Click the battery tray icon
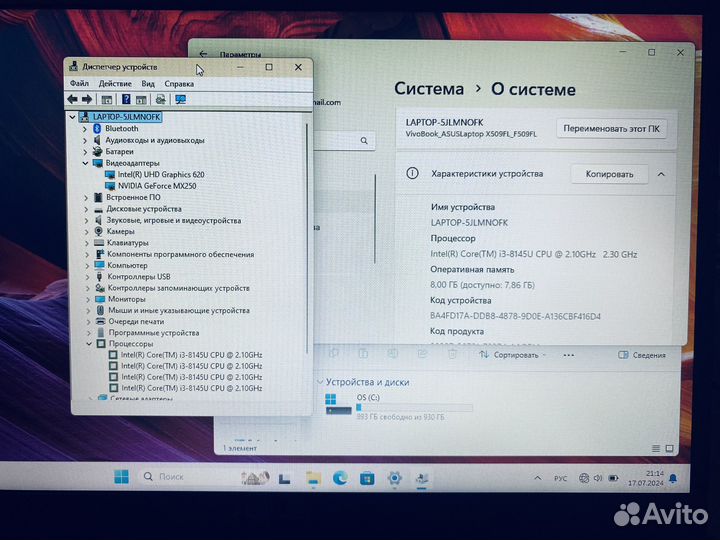The width and height of the screenshot is (720, 540). tap(613, 478)
